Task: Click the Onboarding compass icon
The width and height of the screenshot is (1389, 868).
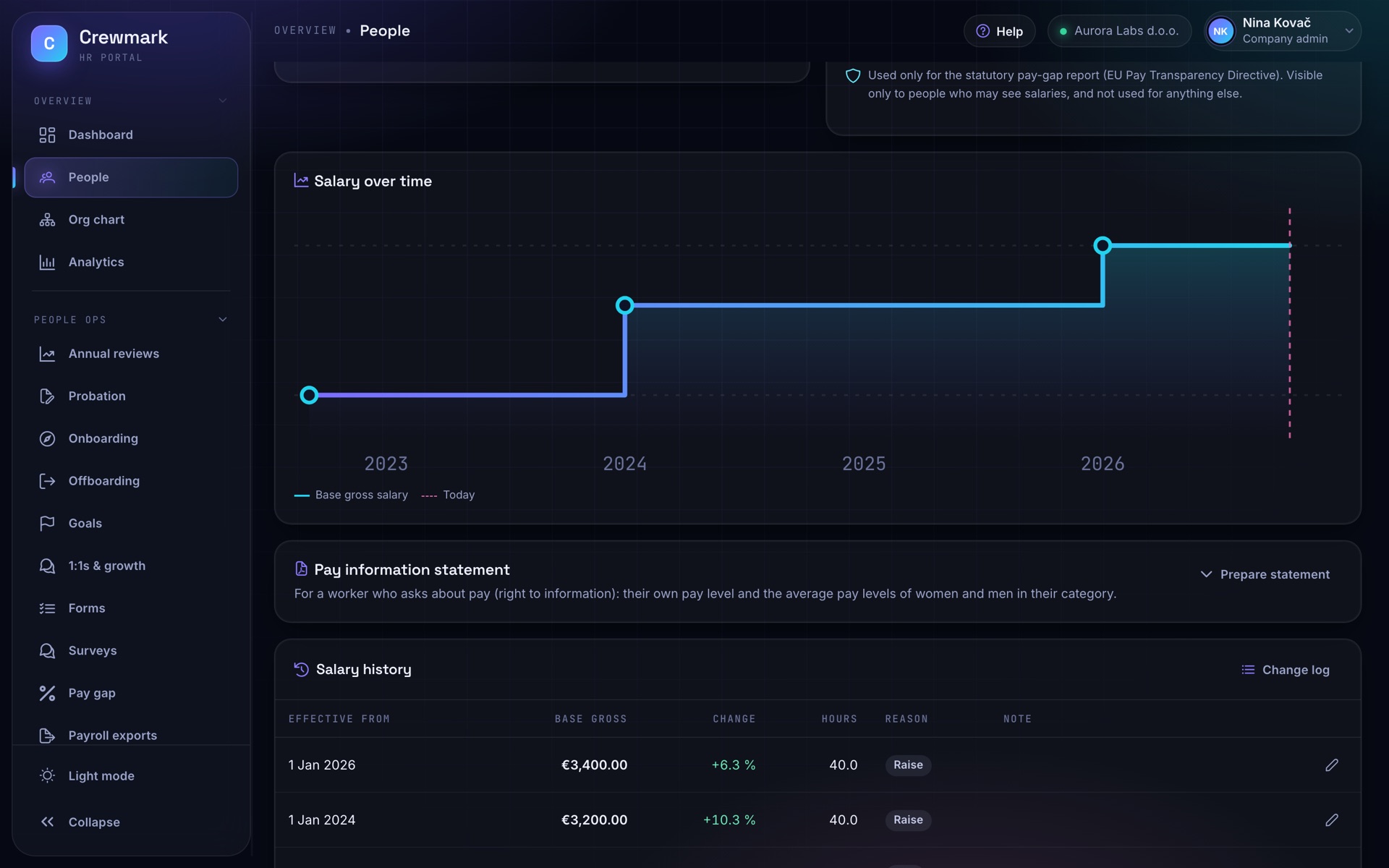Action: tap(47, 439)
